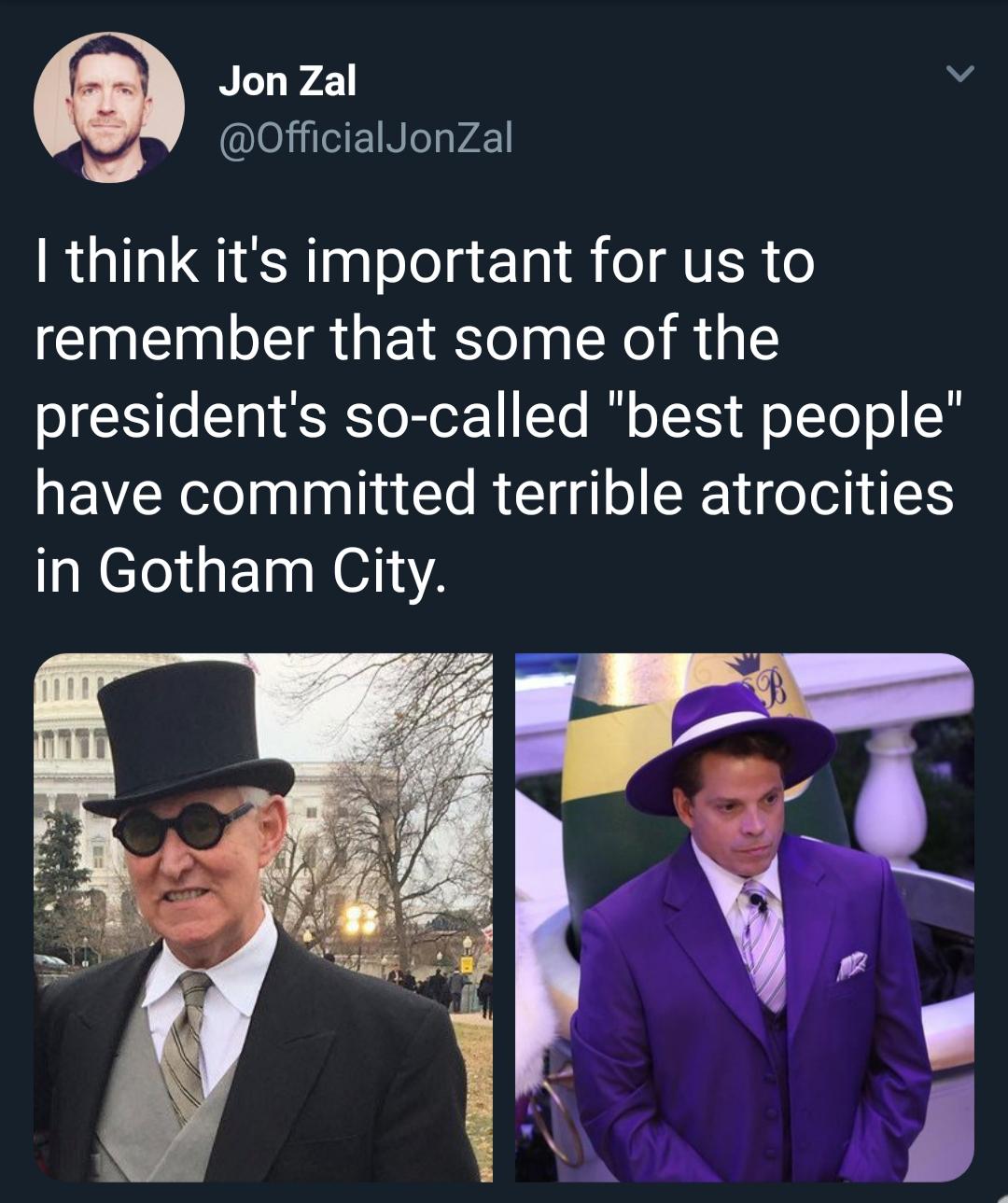Click the purple fedora in right photo
Screen dimensions: 1008x1203
point(732,747)
